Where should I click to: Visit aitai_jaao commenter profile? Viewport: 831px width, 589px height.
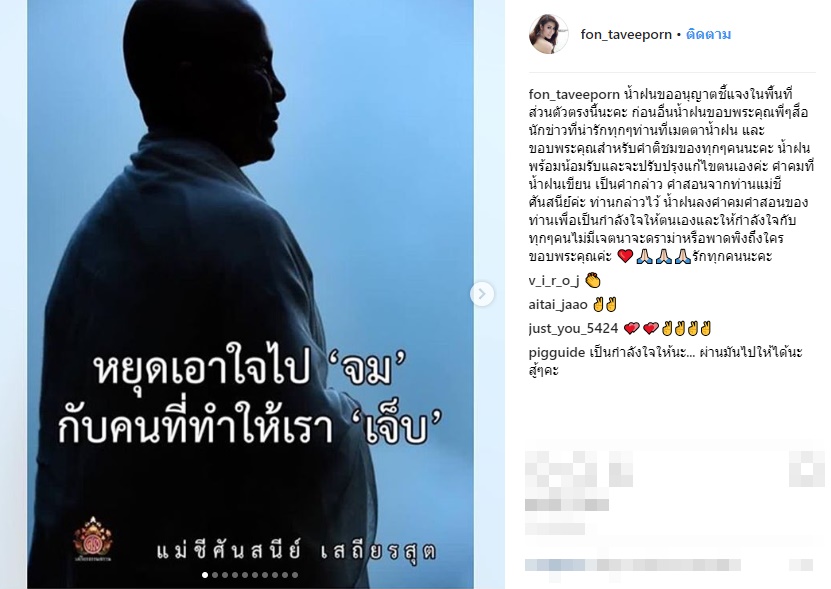click(x=558, y=305)
